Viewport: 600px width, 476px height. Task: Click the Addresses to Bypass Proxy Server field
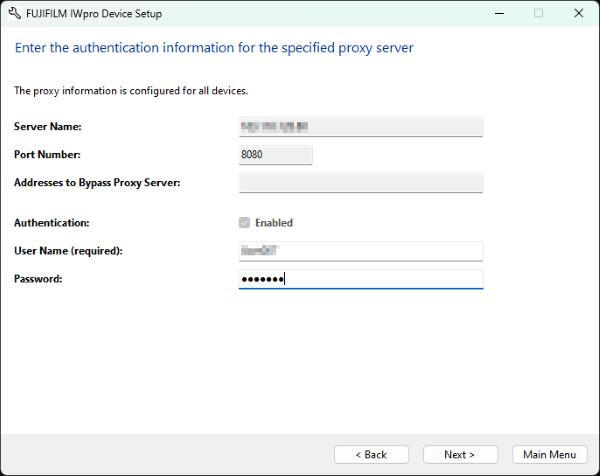[361, 183]
